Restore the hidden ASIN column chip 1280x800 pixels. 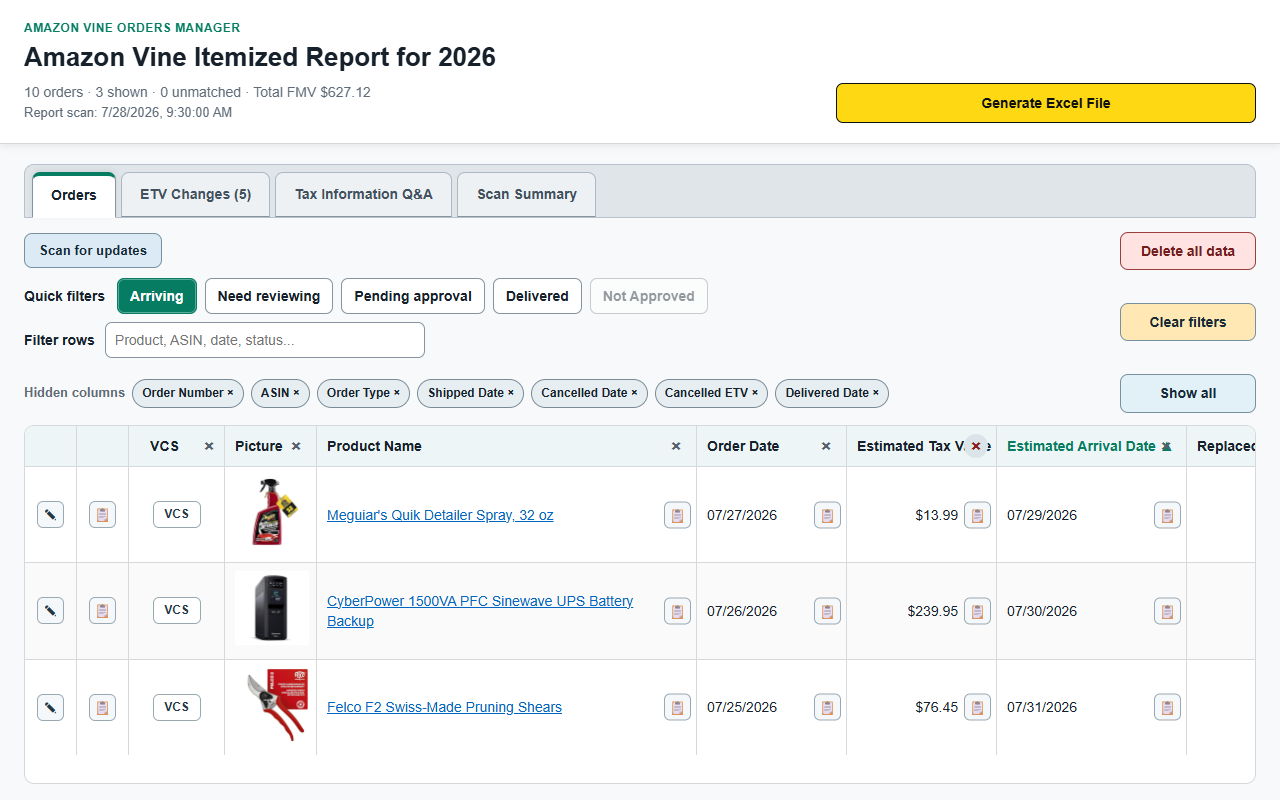(280, 393)
